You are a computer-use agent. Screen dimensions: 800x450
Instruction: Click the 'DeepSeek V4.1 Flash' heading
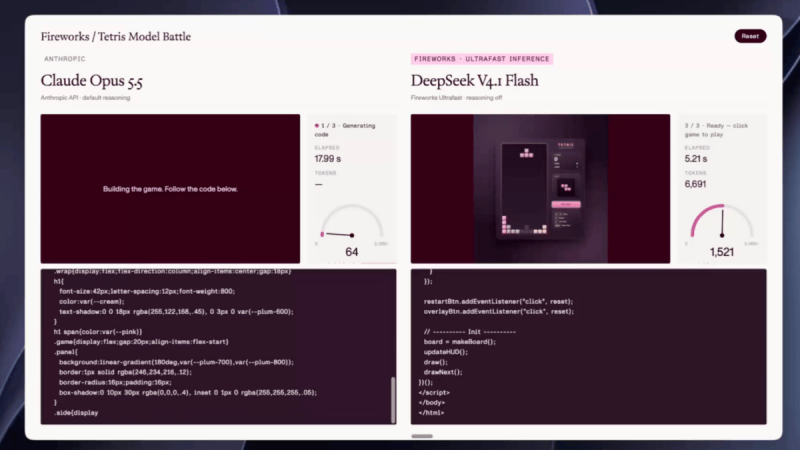point(474,81)
